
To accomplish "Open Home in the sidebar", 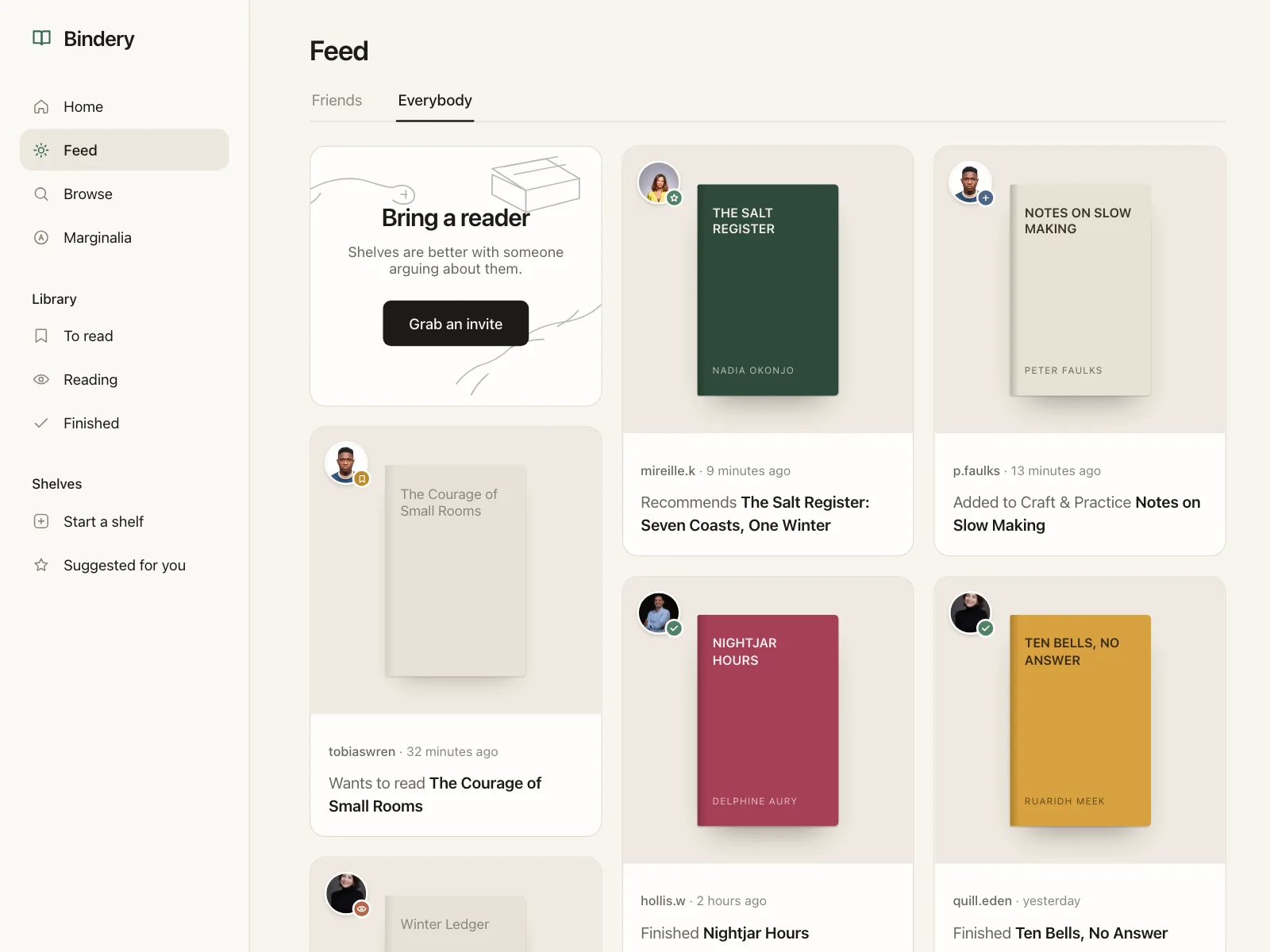I will tap(125, 106).
